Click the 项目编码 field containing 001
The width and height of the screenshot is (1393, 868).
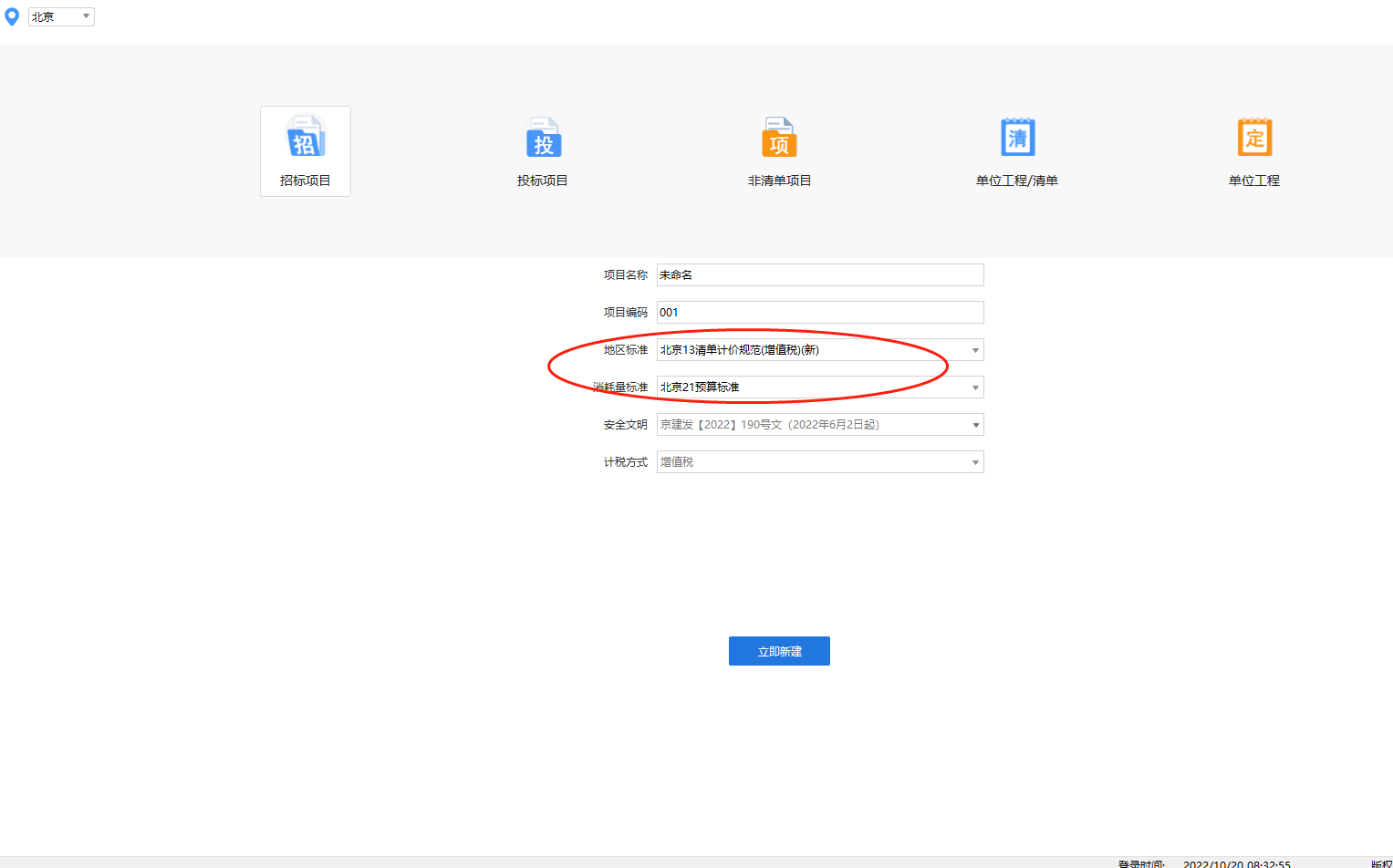pyautogui.click(x=820, y=312)
